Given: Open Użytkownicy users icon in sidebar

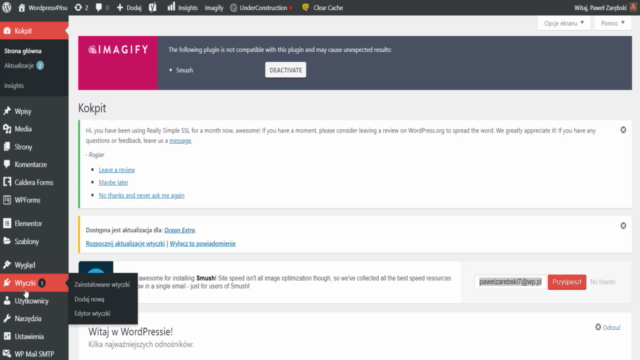Looking at the screenshot, I should (x=7, y=300).
